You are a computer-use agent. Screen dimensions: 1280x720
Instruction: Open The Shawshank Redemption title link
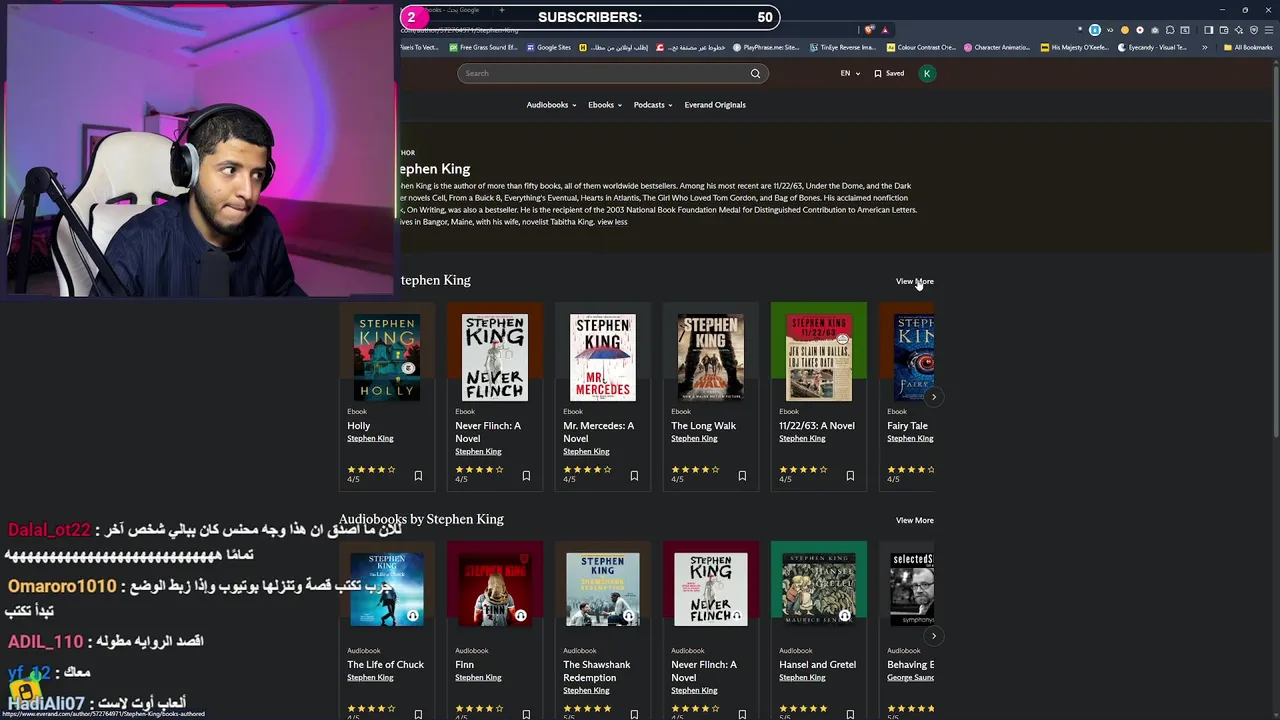pos(596,671)
